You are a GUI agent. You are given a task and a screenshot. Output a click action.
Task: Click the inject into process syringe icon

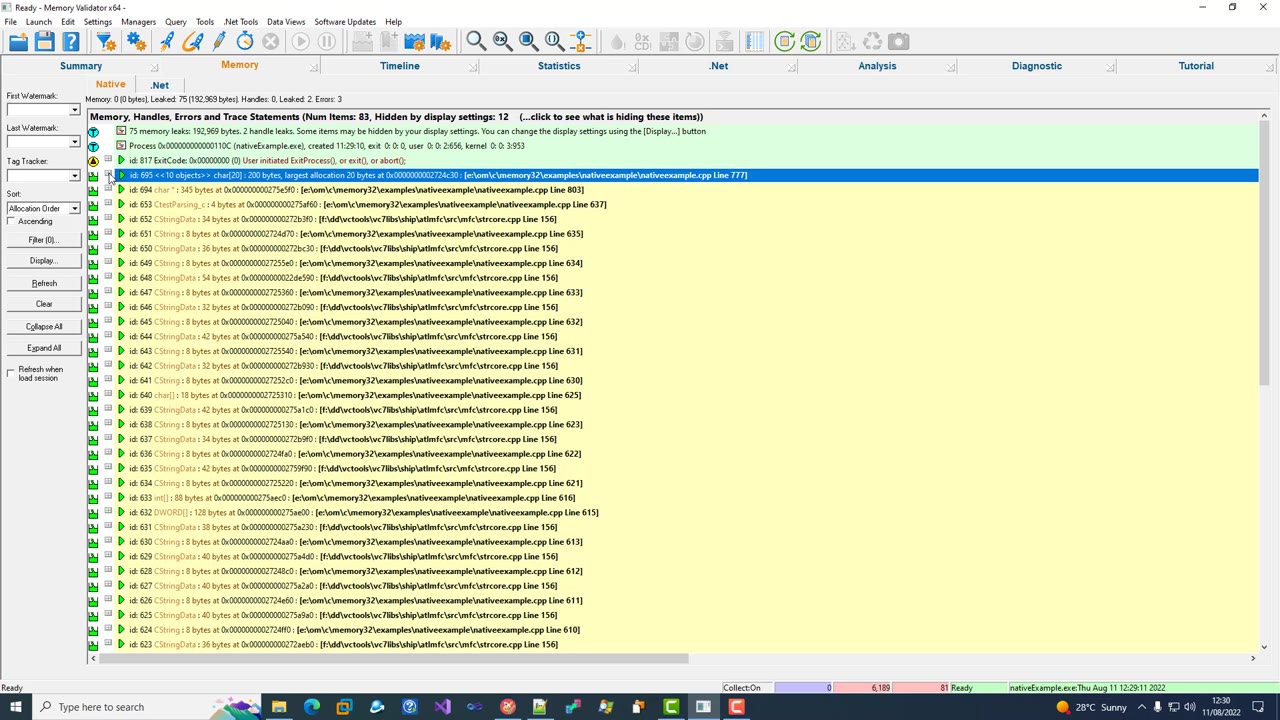pos(219,42)
